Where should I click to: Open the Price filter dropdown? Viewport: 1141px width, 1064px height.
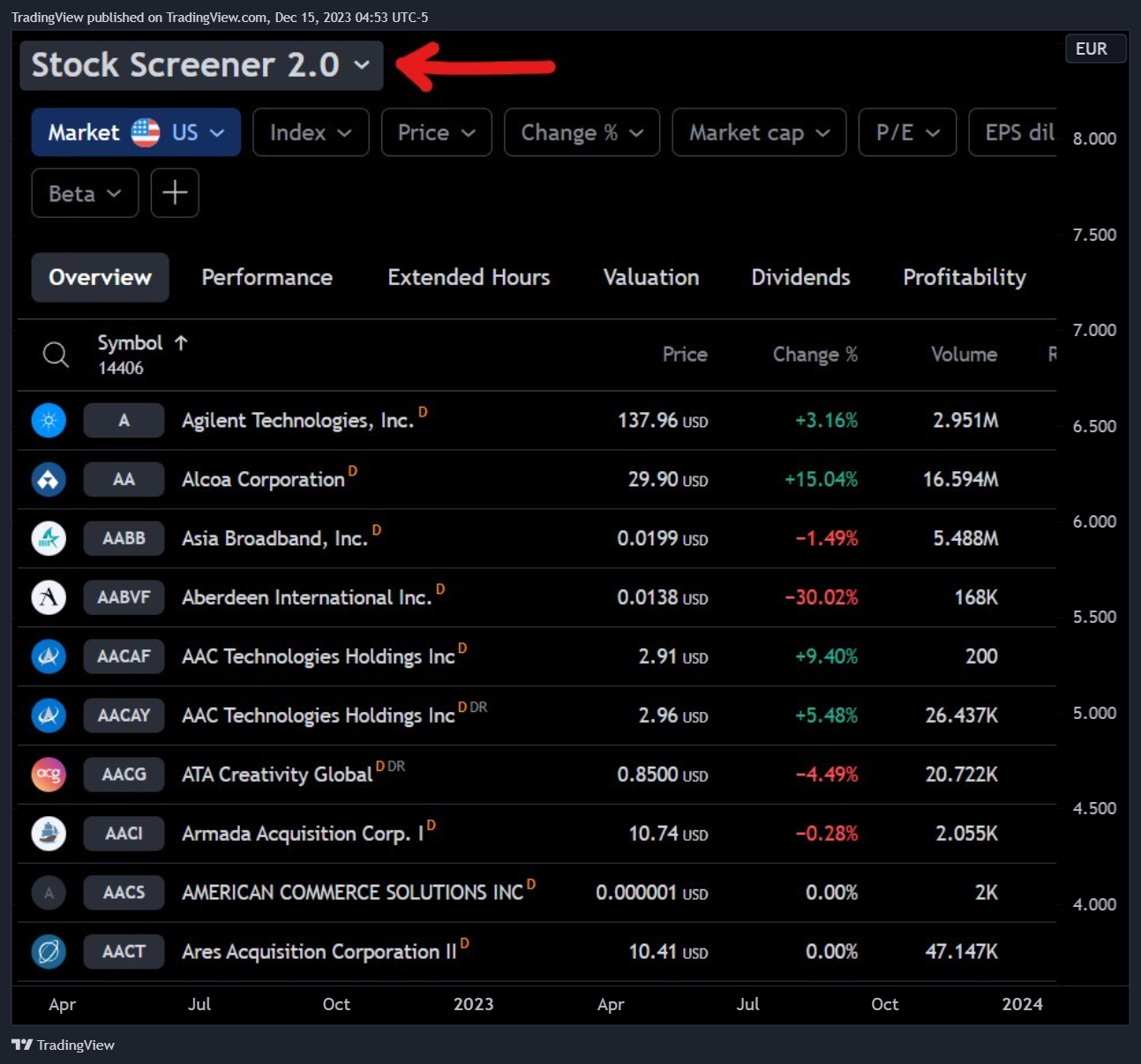[x=436, y=132]
